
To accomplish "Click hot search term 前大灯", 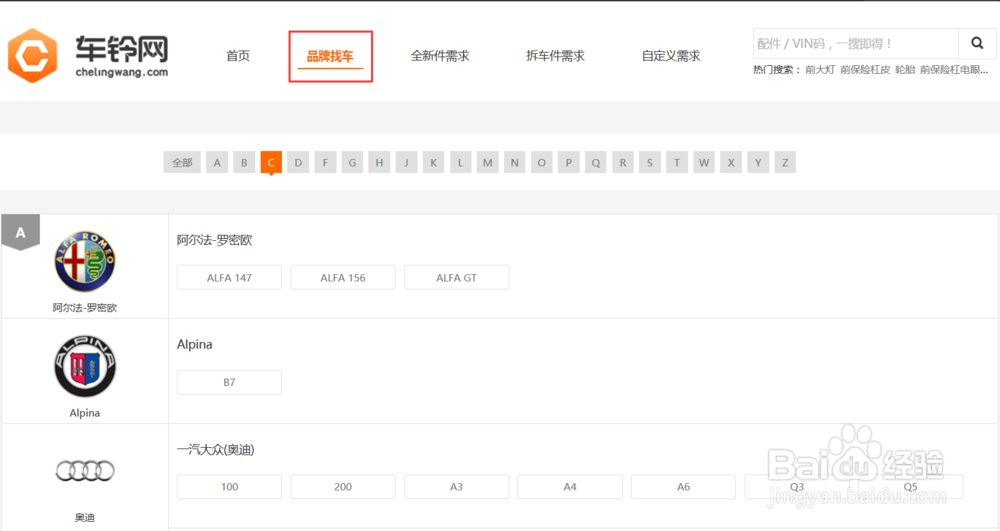I will [820, 69].
